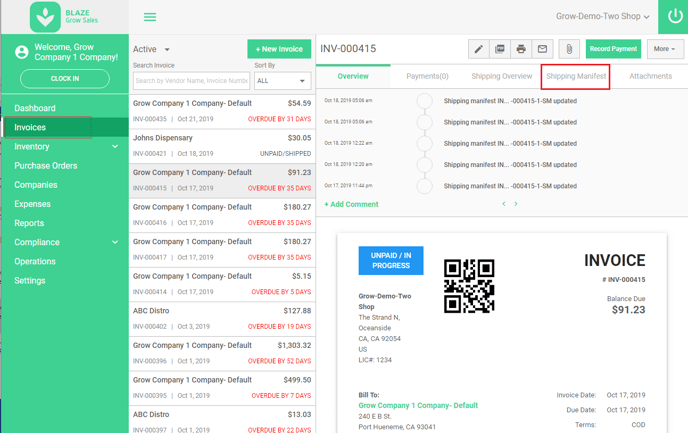Switch to the Overview tab

(x=353, y=76)
